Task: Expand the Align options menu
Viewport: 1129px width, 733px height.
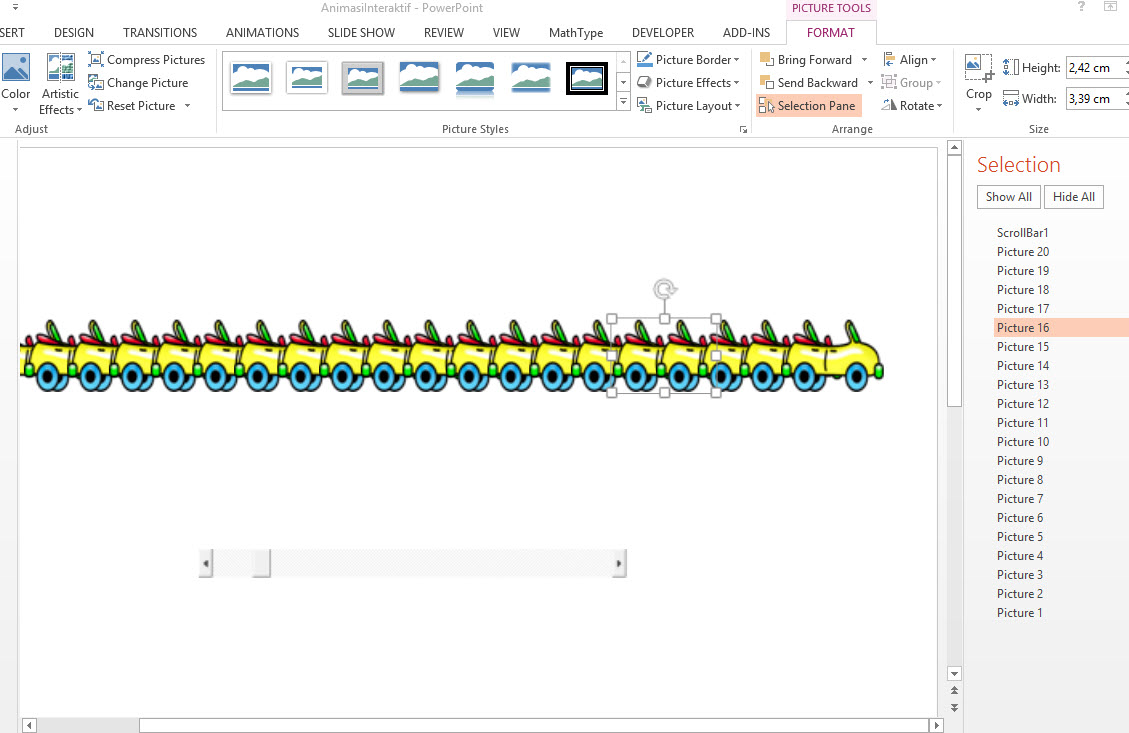Action: 911,60
